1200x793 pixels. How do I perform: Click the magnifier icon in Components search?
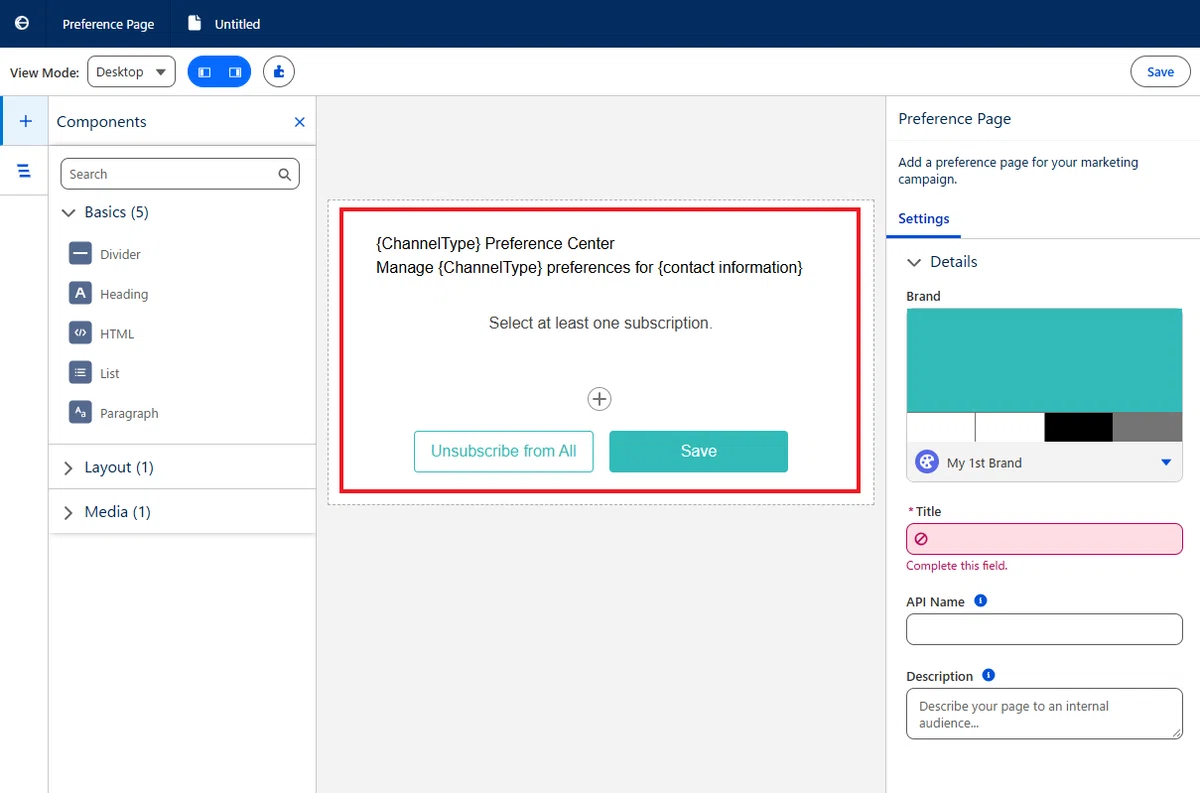[285, 174]
